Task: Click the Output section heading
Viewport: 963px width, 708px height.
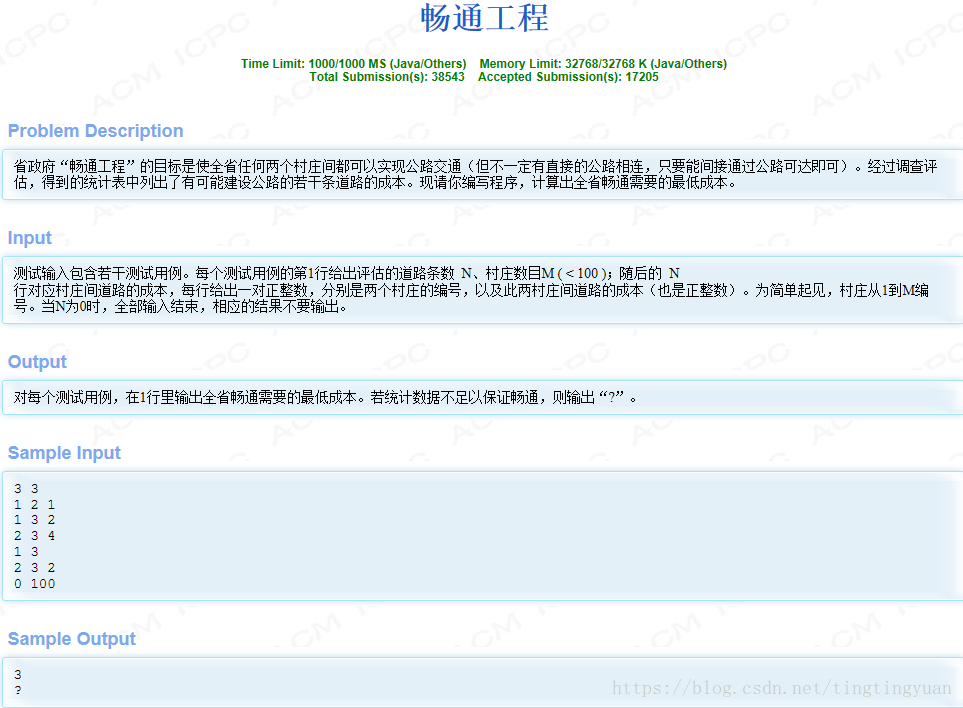Action: point(37,362)
